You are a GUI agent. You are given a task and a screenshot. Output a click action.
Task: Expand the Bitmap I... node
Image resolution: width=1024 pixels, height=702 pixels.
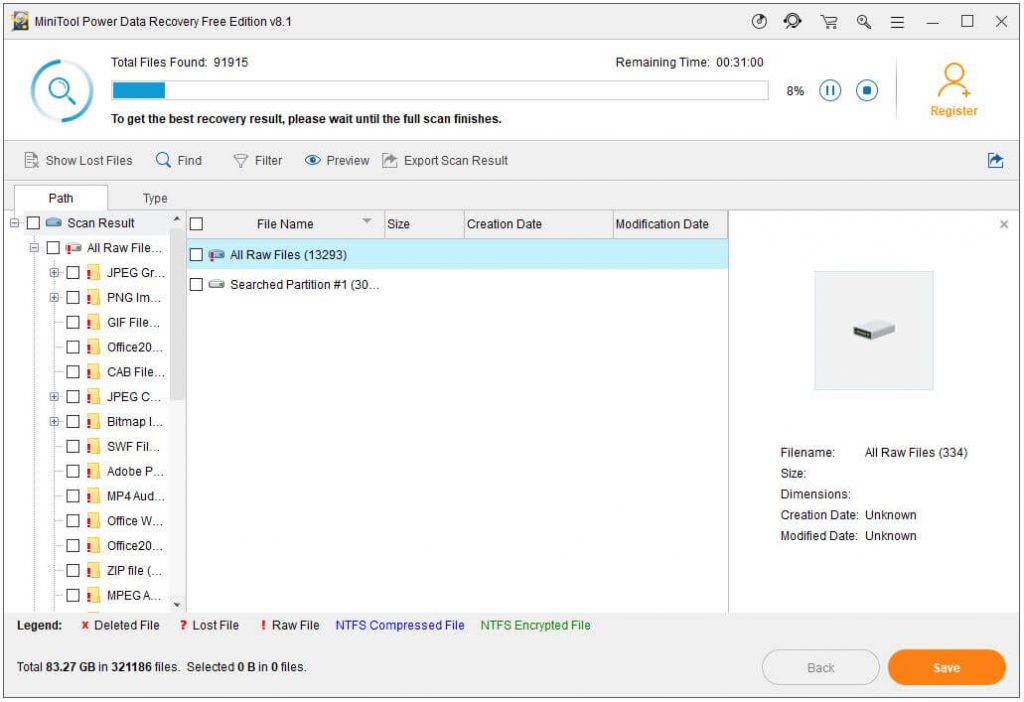tap(54, 422)
